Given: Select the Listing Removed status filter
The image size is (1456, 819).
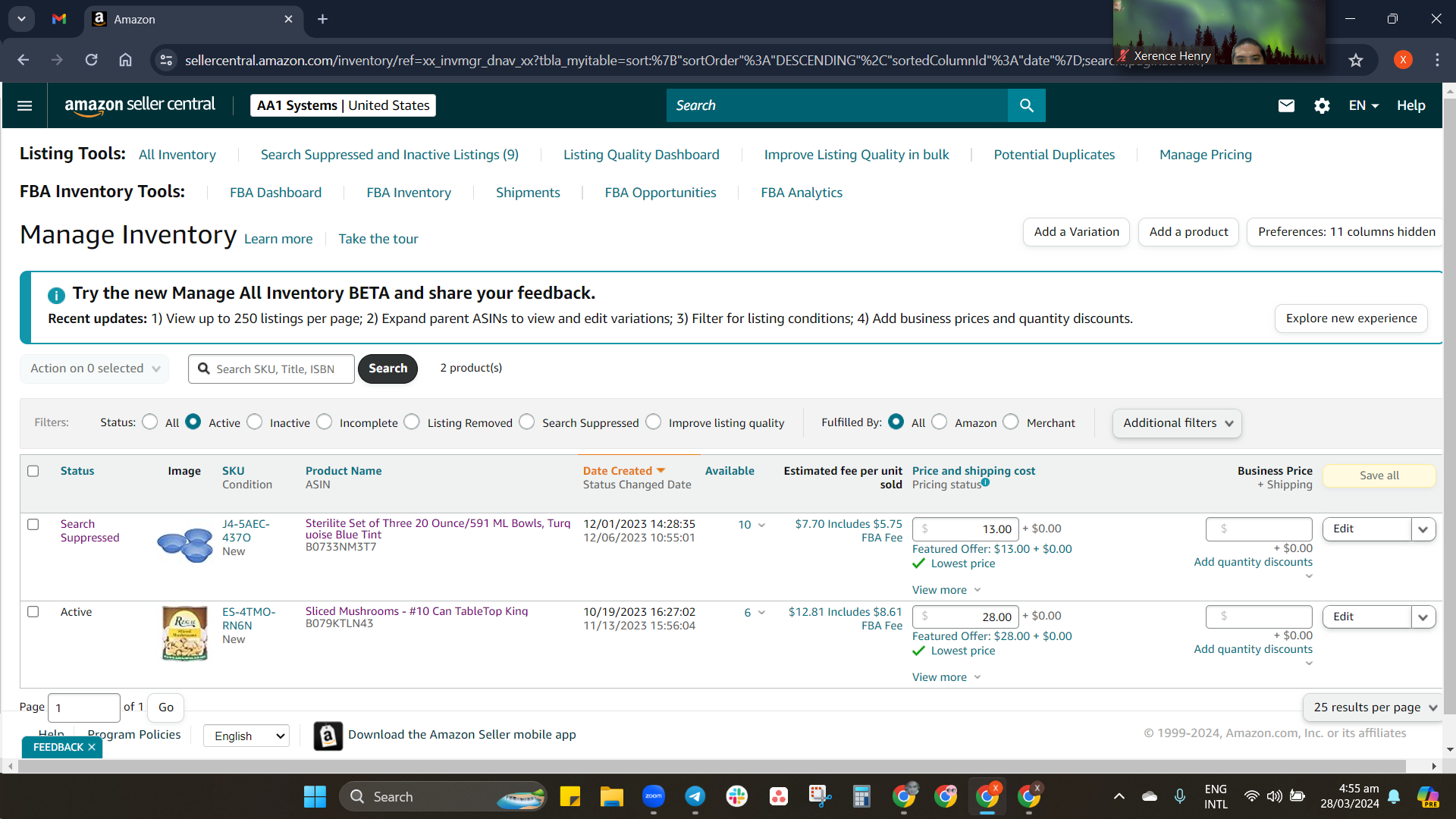Looking at the screenshot, I should coord(412,422).
